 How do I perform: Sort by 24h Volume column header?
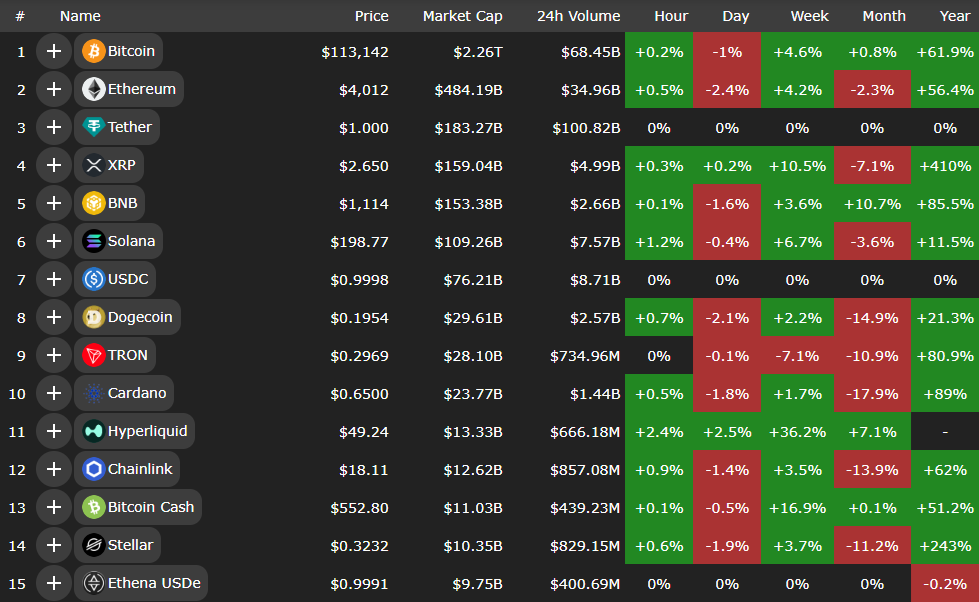[578, 16]
